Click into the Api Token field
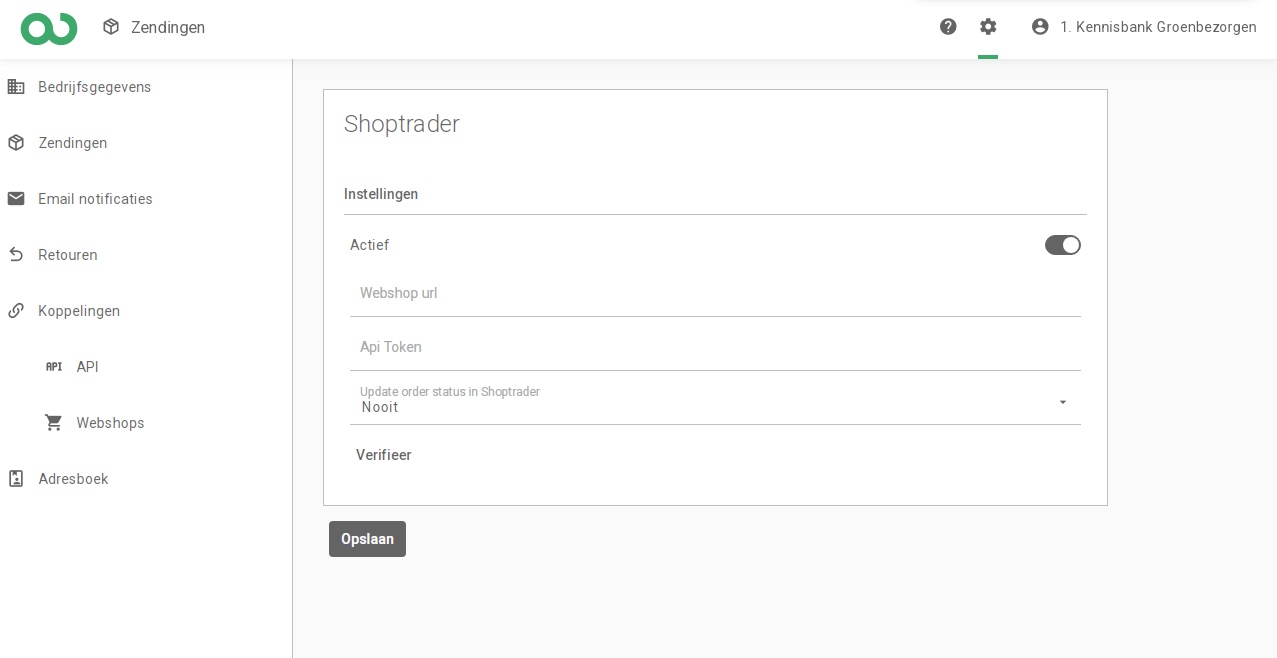This screenshot has height=658, width=1277. (x=714, y=348)
